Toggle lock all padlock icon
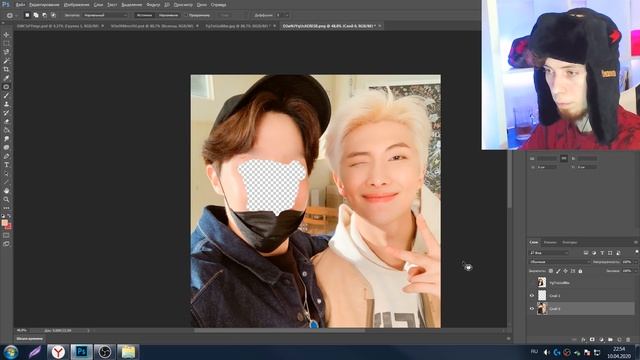 (580, 271)
